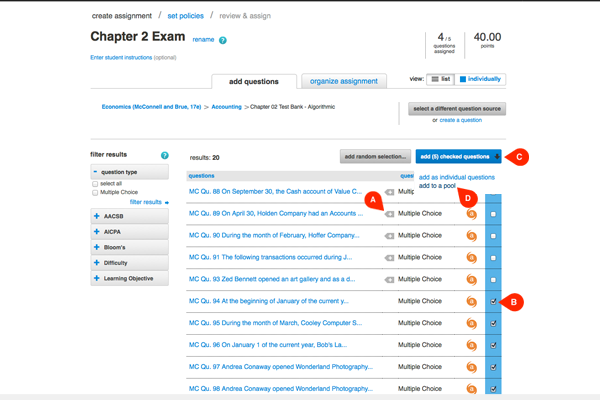Open the 'create a question' link
Image resolution: width=600 pixels, height=400 pixels.
462,120
